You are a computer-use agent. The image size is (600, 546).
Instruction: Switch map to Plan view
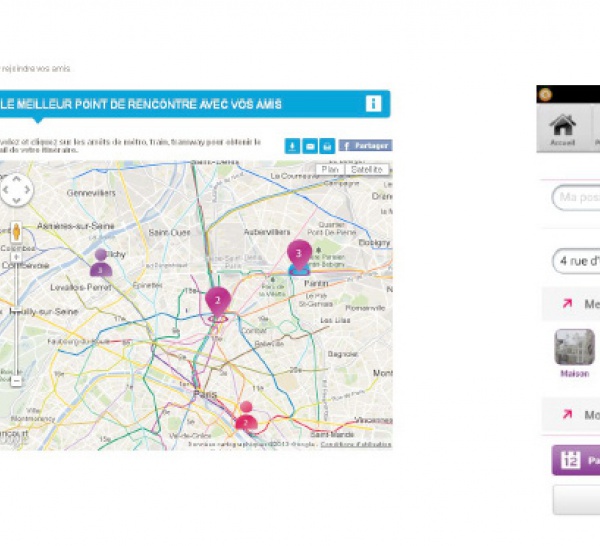point(330,170)
